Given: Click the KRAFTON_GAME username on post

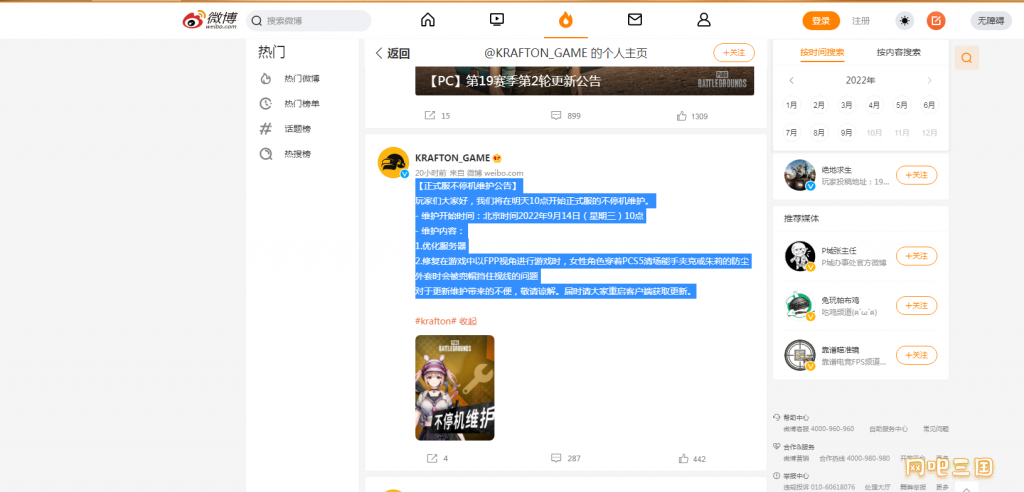Looking at the screenshot, I should (x=453, y=157).
